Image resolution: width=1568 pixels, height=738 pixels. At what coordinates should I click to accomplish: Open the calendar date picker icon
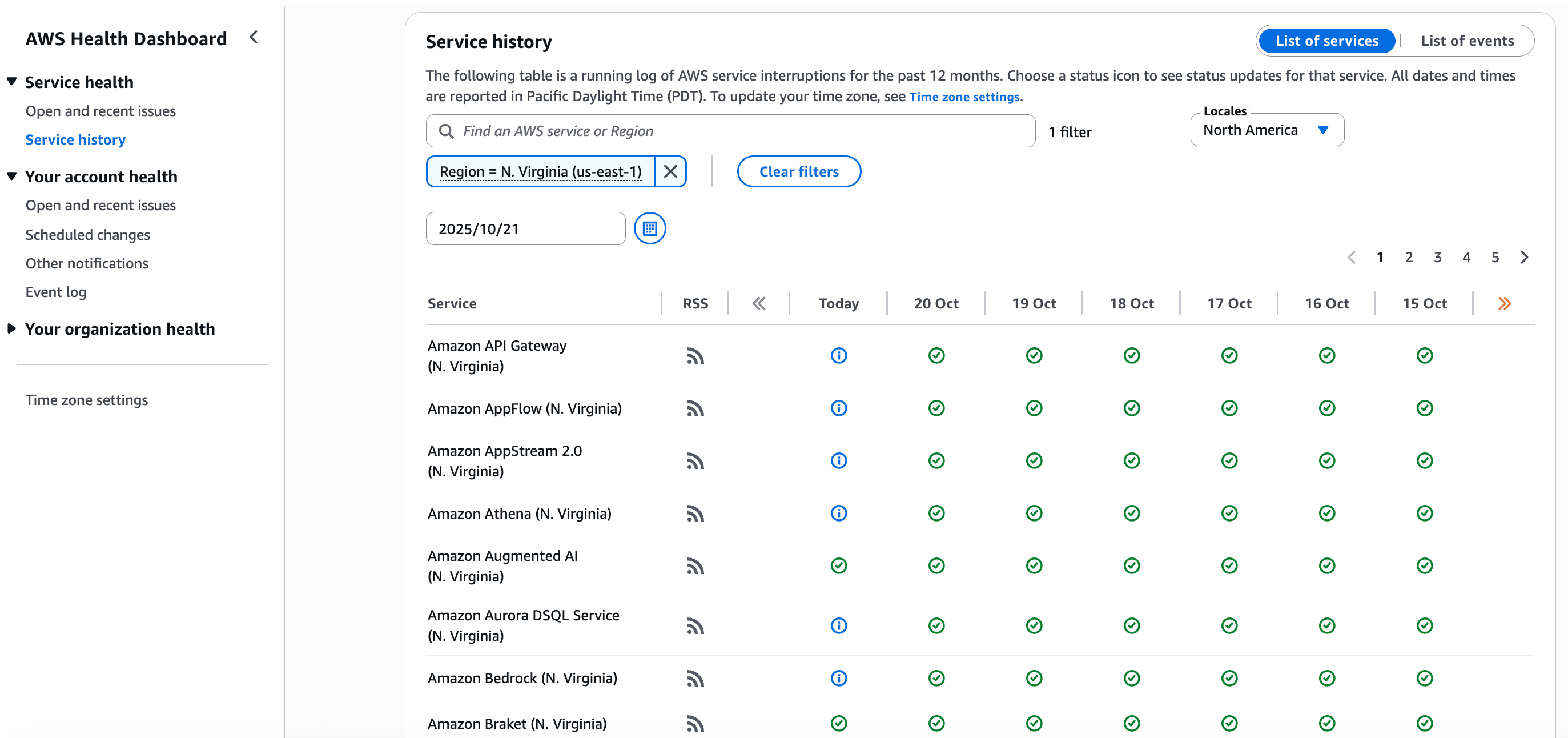click(649, 228)
